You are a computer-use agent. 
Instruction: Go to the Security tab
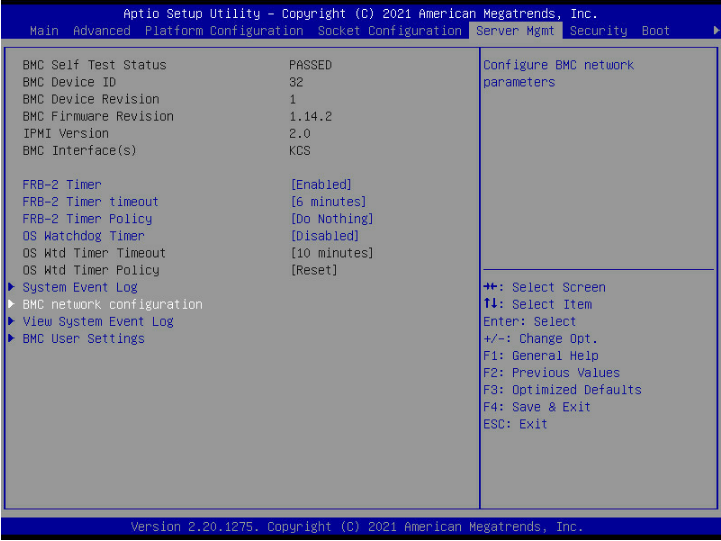coord(598,31)
